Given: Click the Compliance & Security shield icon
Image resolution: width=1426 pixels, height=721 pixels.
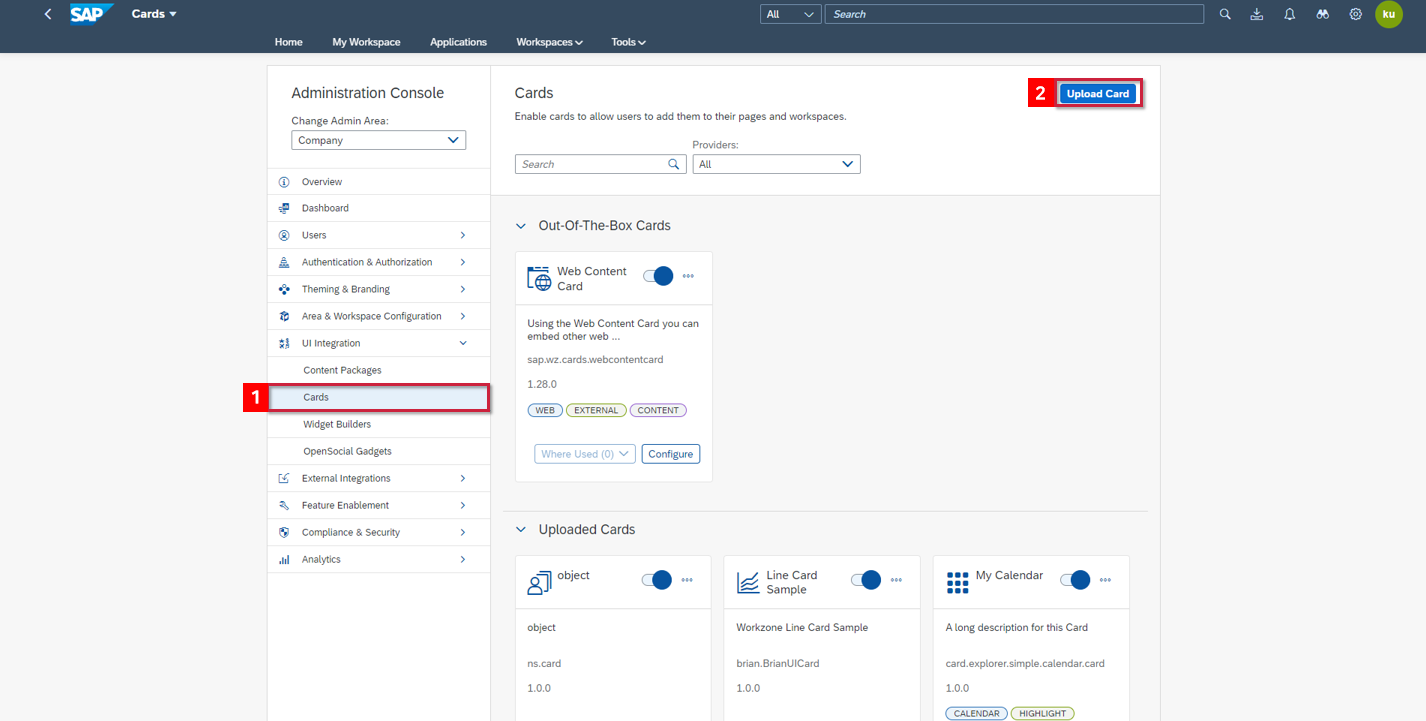Looking at the screenshot, I should [284, 532].
